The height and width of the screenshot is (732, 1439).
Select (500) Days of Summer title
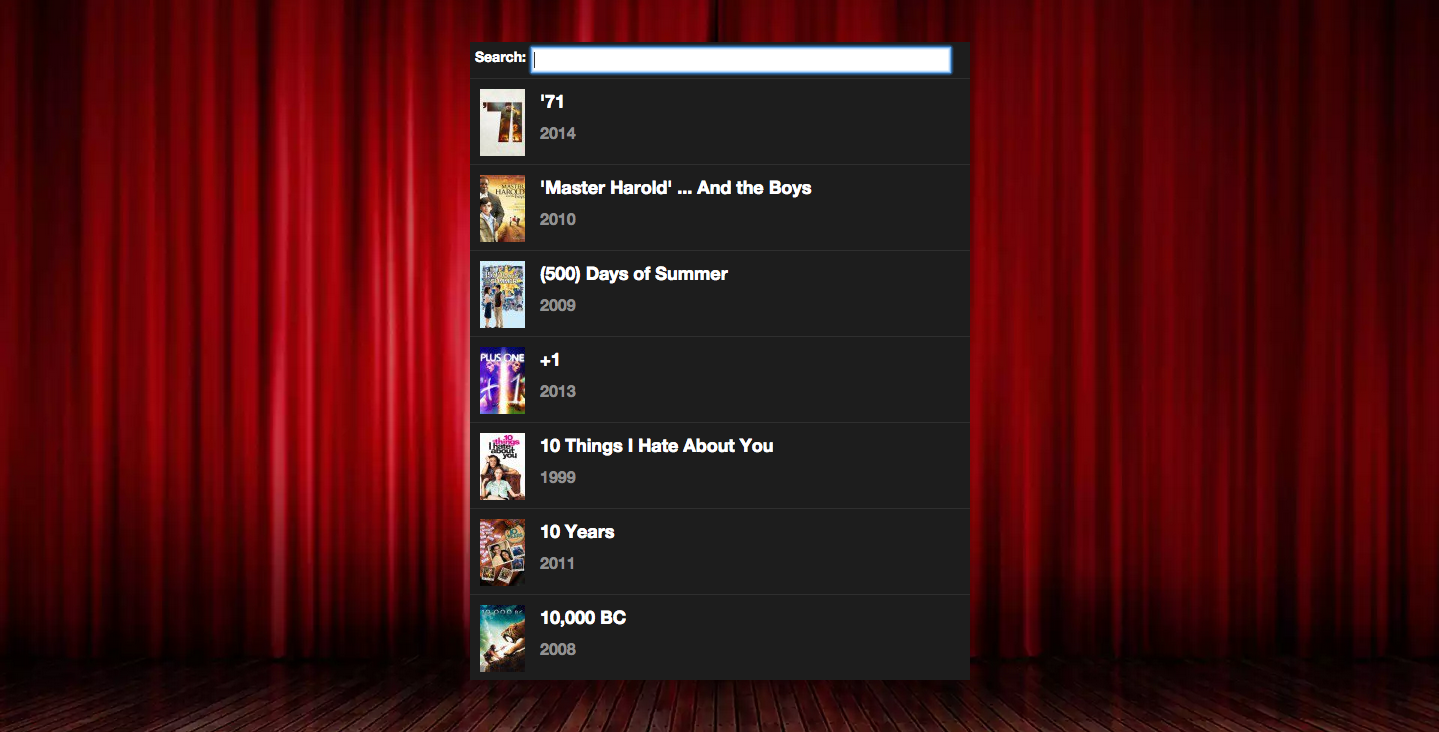(633, 273)
